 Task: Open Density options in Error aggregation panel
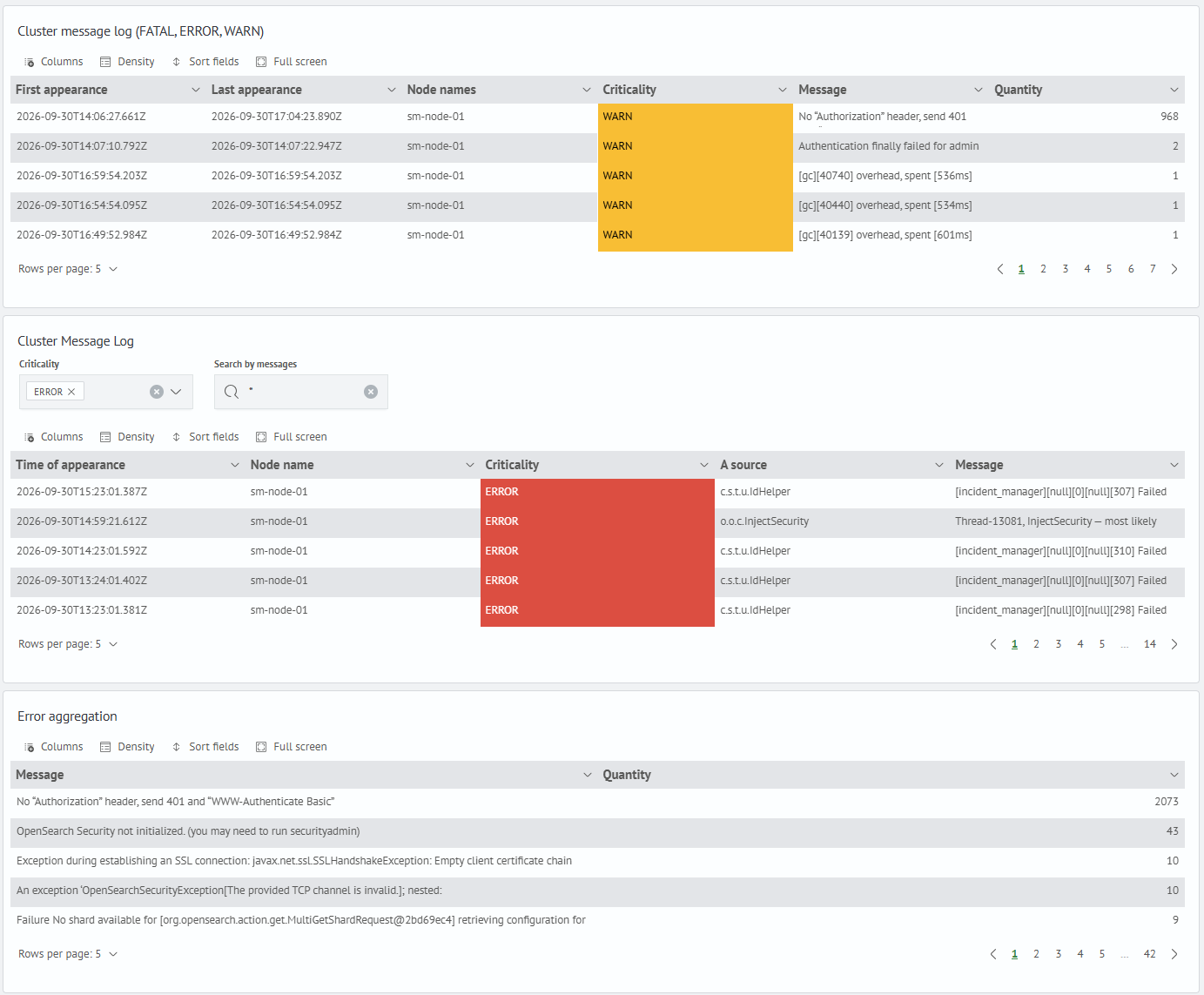click(x=127, y=747)
